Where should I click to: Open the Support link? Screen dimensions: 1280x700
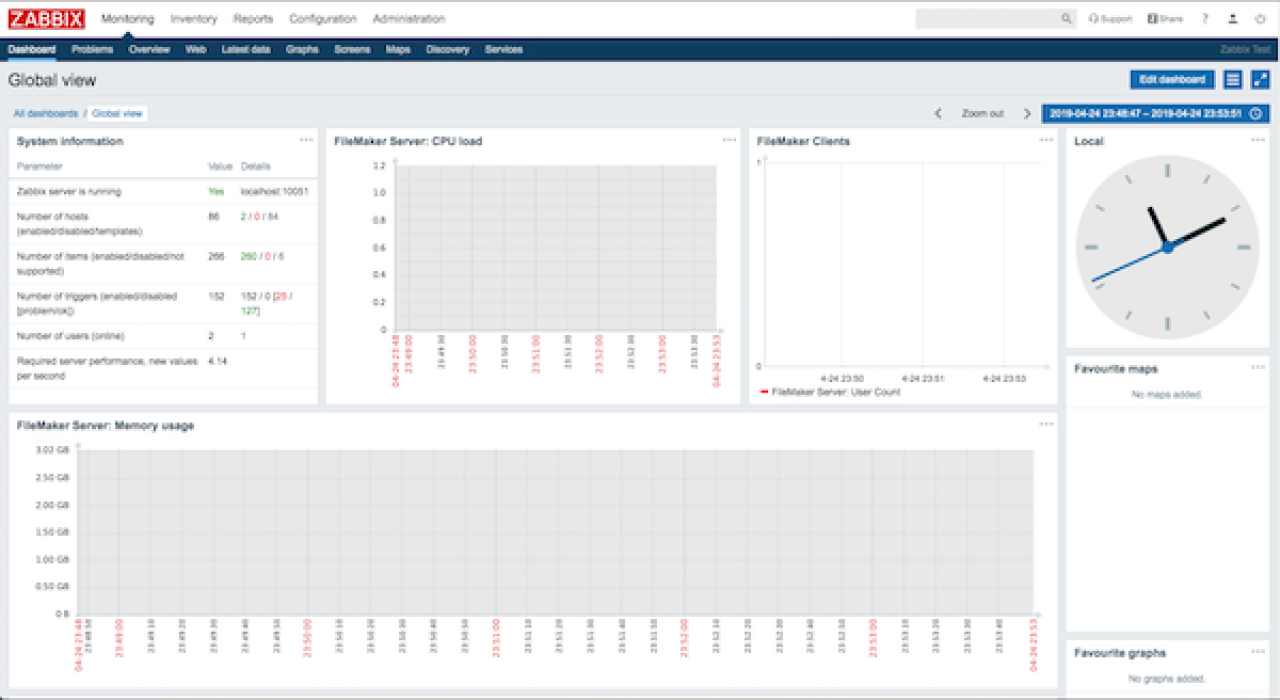coord(1110,19)
